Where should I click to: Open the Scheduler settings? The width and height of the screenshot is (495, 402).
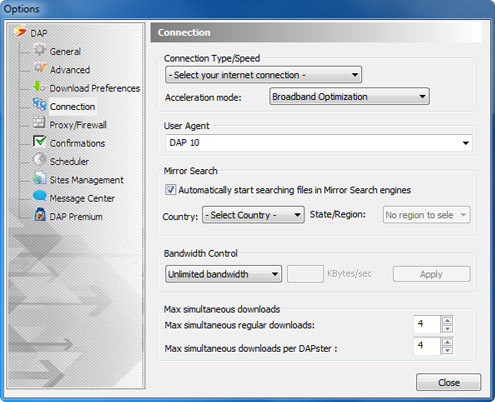pyautogui.click(x=69, y=162)
